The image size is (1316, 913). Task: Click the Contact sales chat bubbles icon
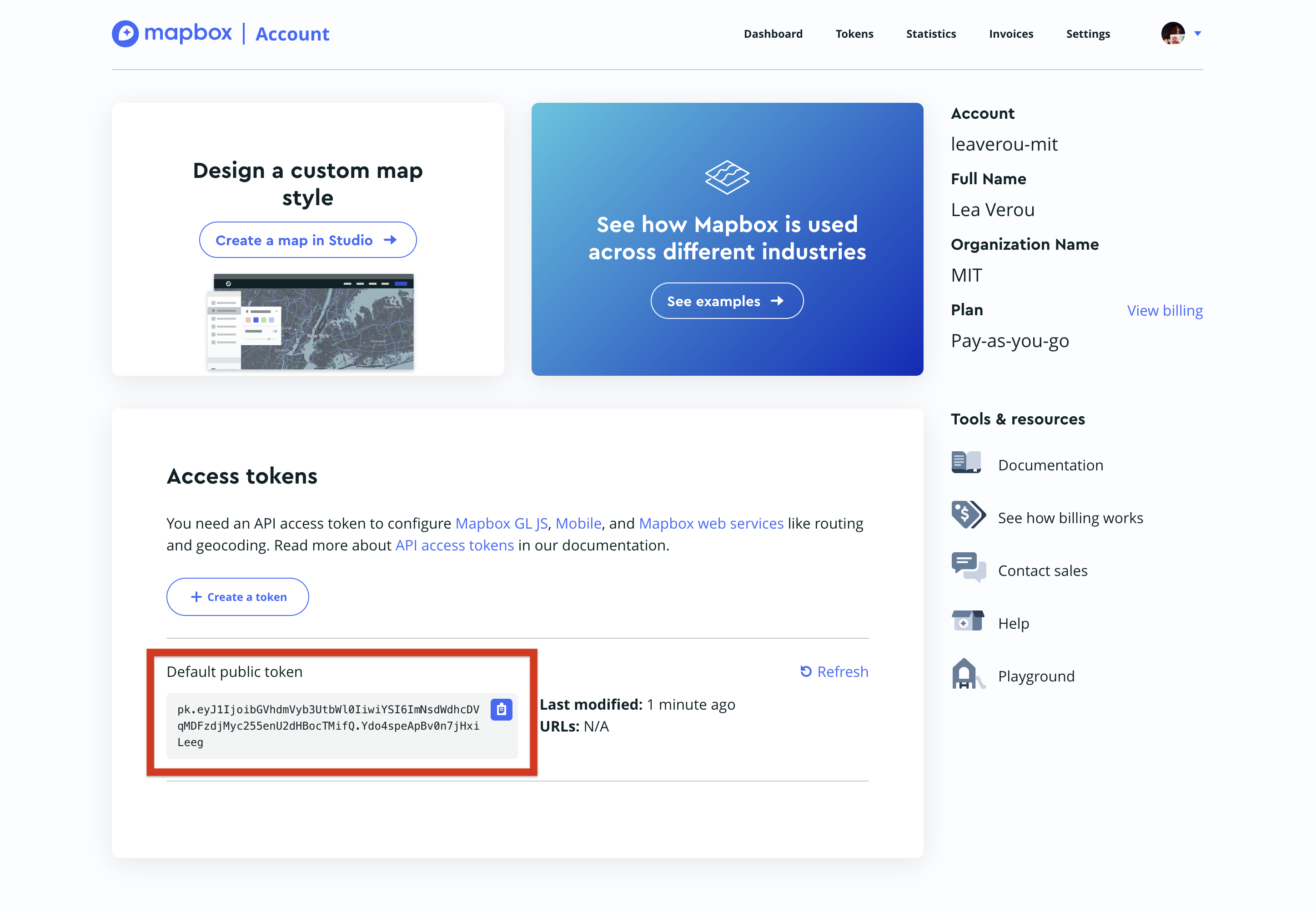968,567
